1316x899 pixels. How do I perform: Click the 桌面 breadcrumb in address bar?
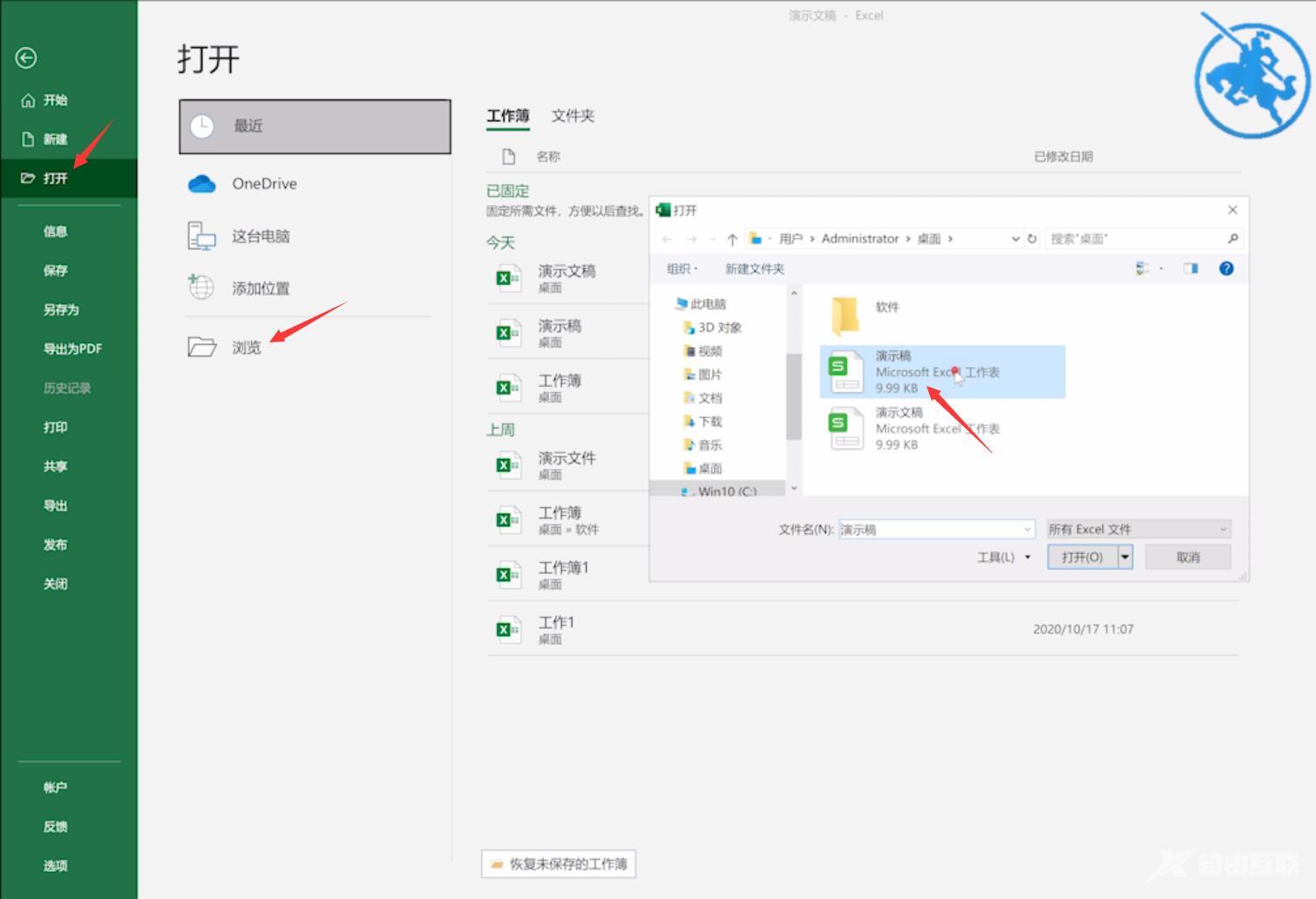pyautogui.click(x=929, y=239)
